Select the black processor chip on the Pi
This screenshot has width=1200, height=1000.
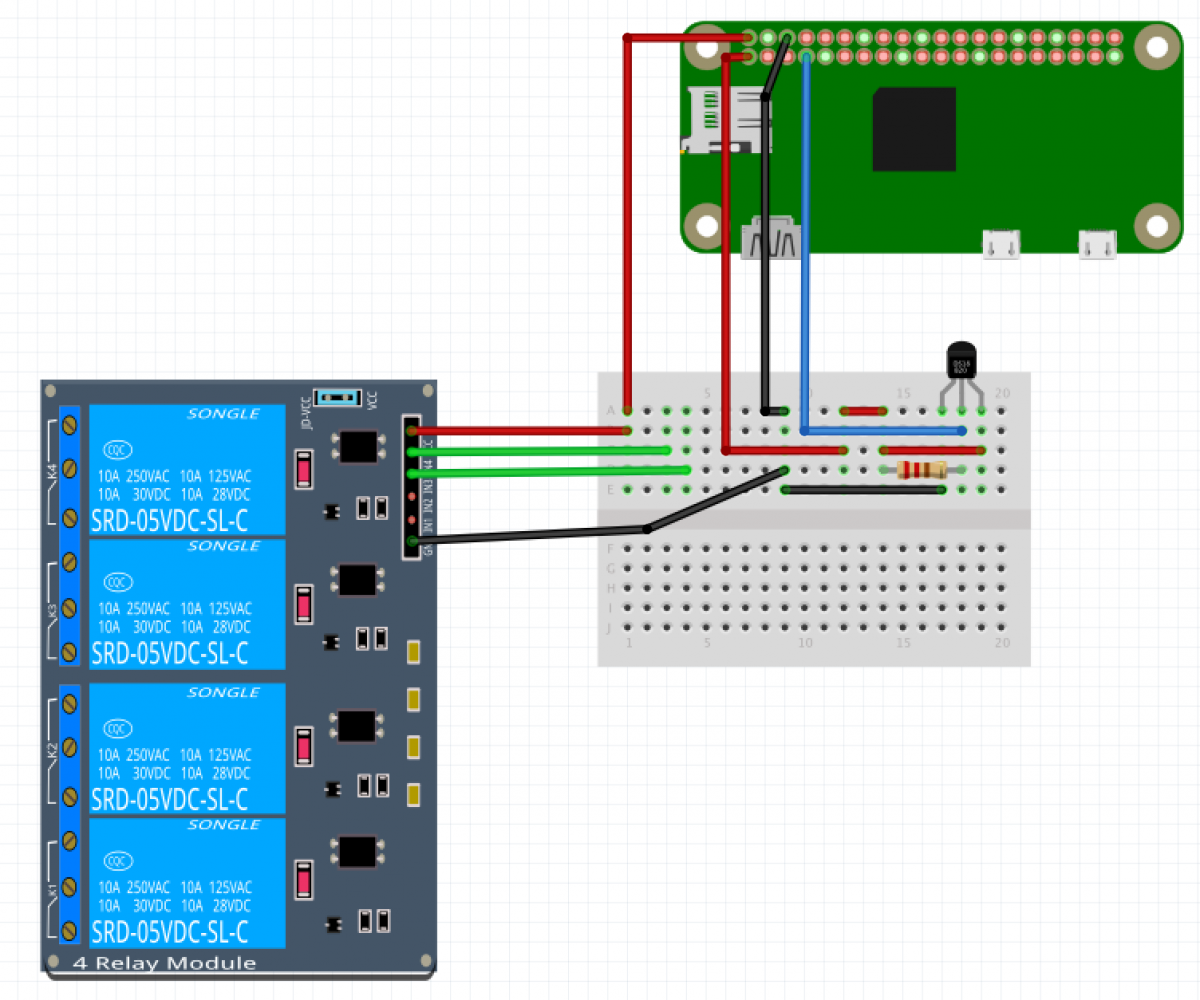coord(914,129)
